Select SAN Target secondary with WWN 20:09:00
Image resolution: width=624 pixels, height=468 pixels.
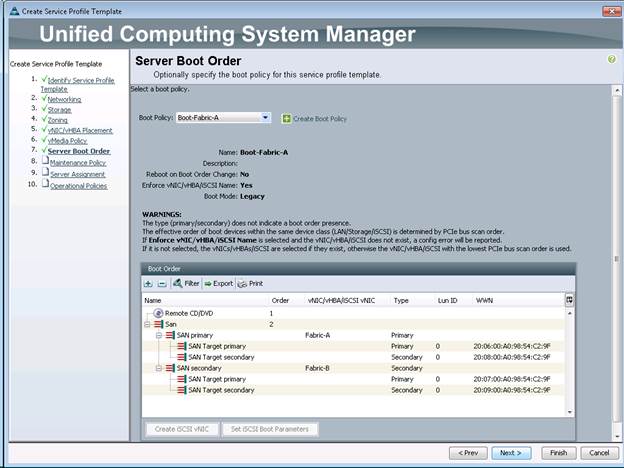[x=353, y=390]
